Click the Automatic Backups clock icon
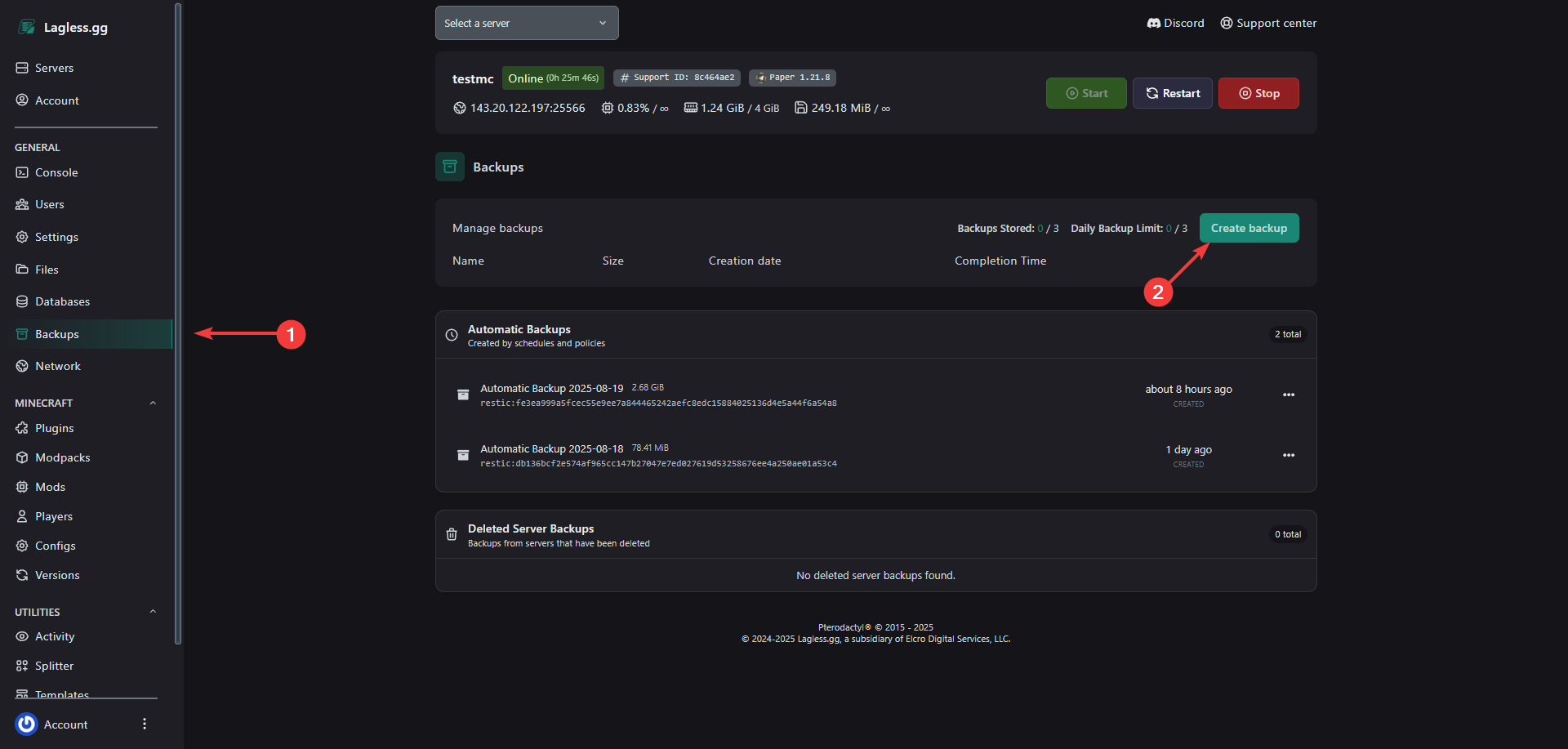This screenshot has height=749, width=1568. point(452,335)
